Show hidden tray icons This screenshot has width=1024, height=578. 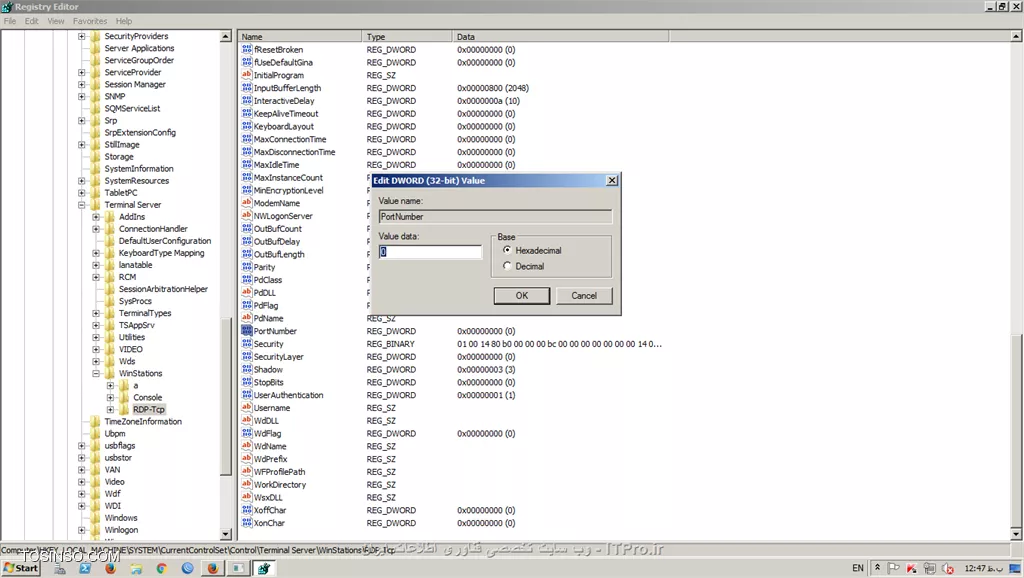[878, 568]
